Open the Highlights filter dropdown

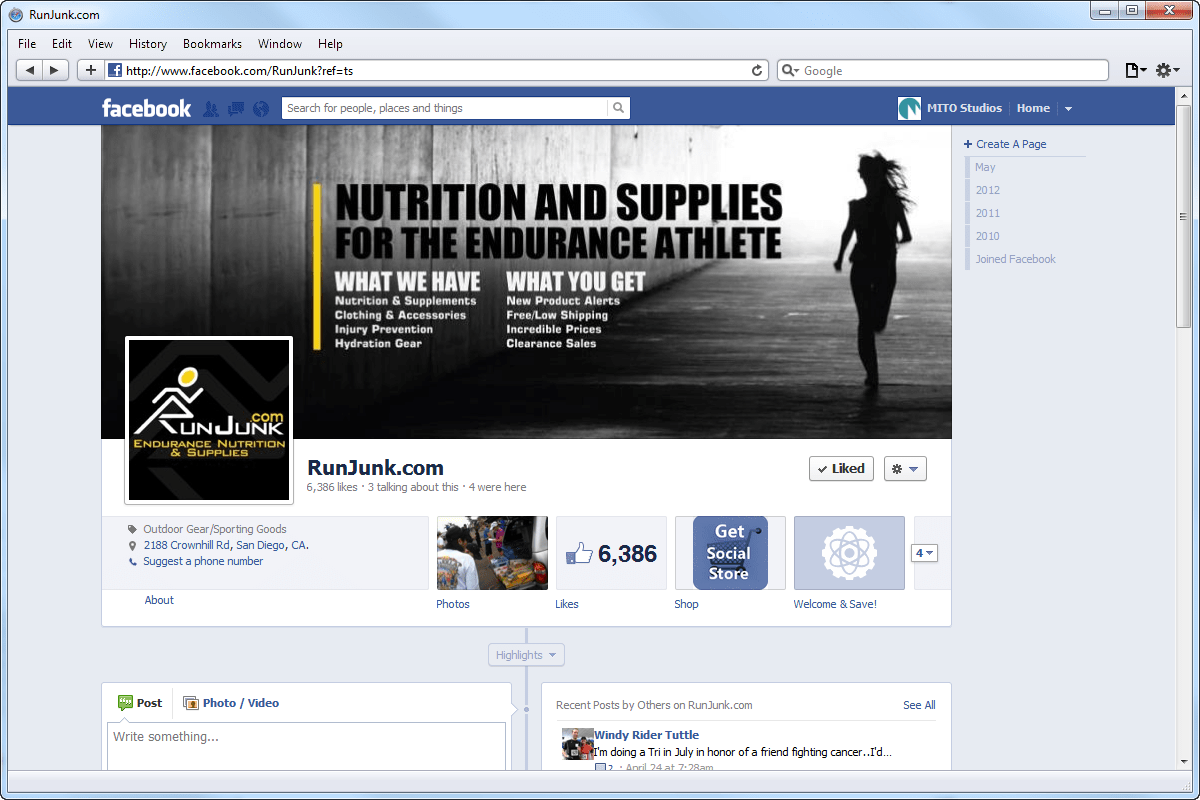point(526,655)
